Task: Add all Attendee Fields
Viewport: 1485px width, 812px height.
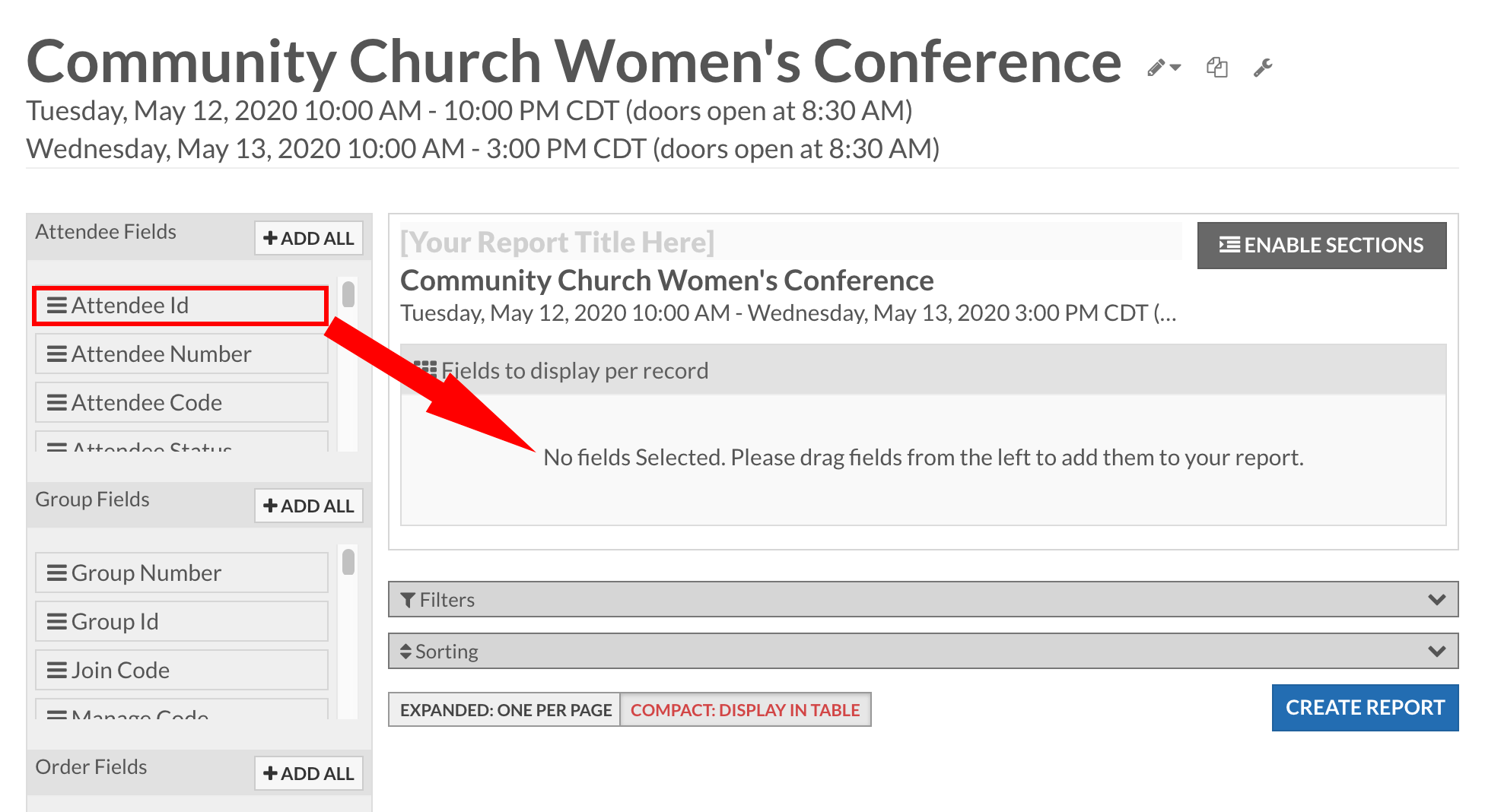Action: click(x=308, y=239)
